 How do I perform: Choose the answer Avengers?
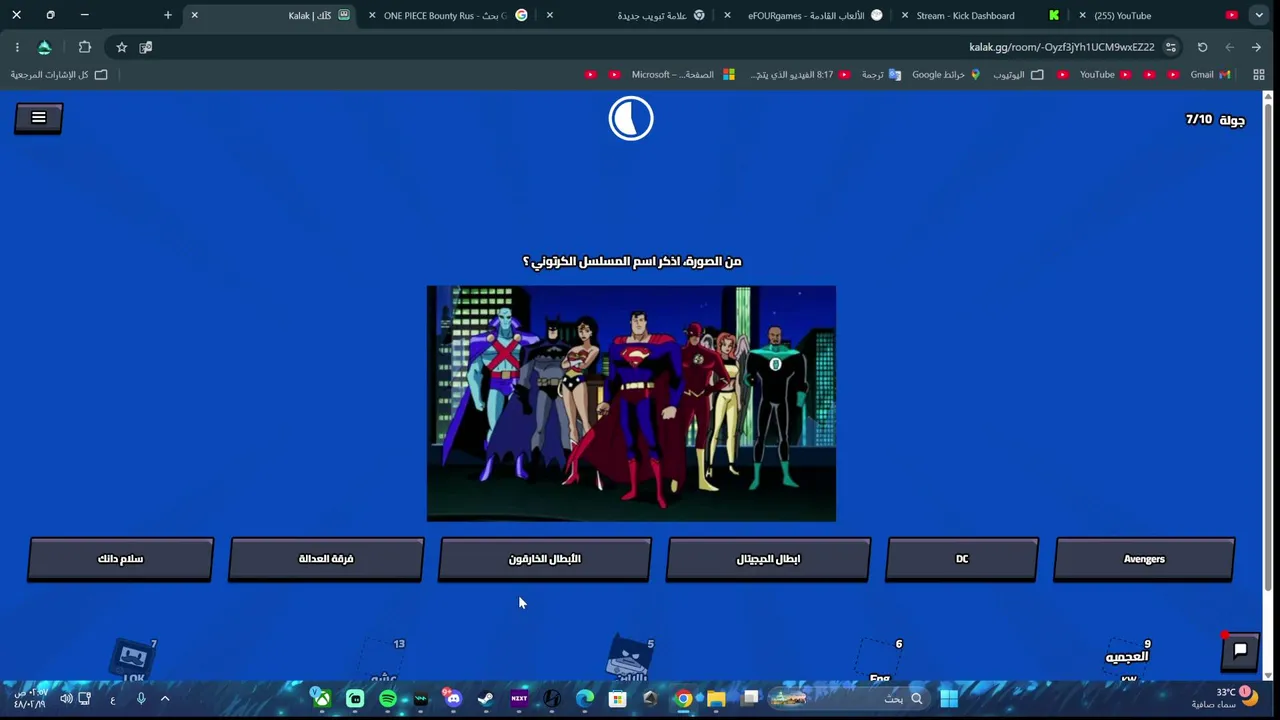point(1144,559)
